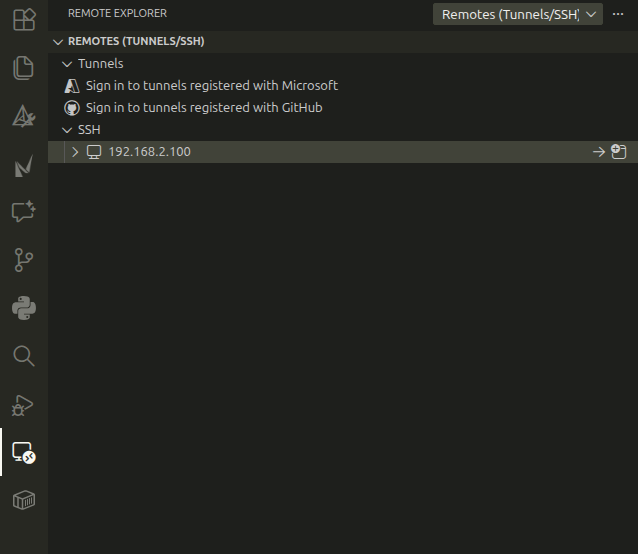Collapse the Tunnels tree group
This screenshot has height=554, width=638.
[x=68, y=64]
